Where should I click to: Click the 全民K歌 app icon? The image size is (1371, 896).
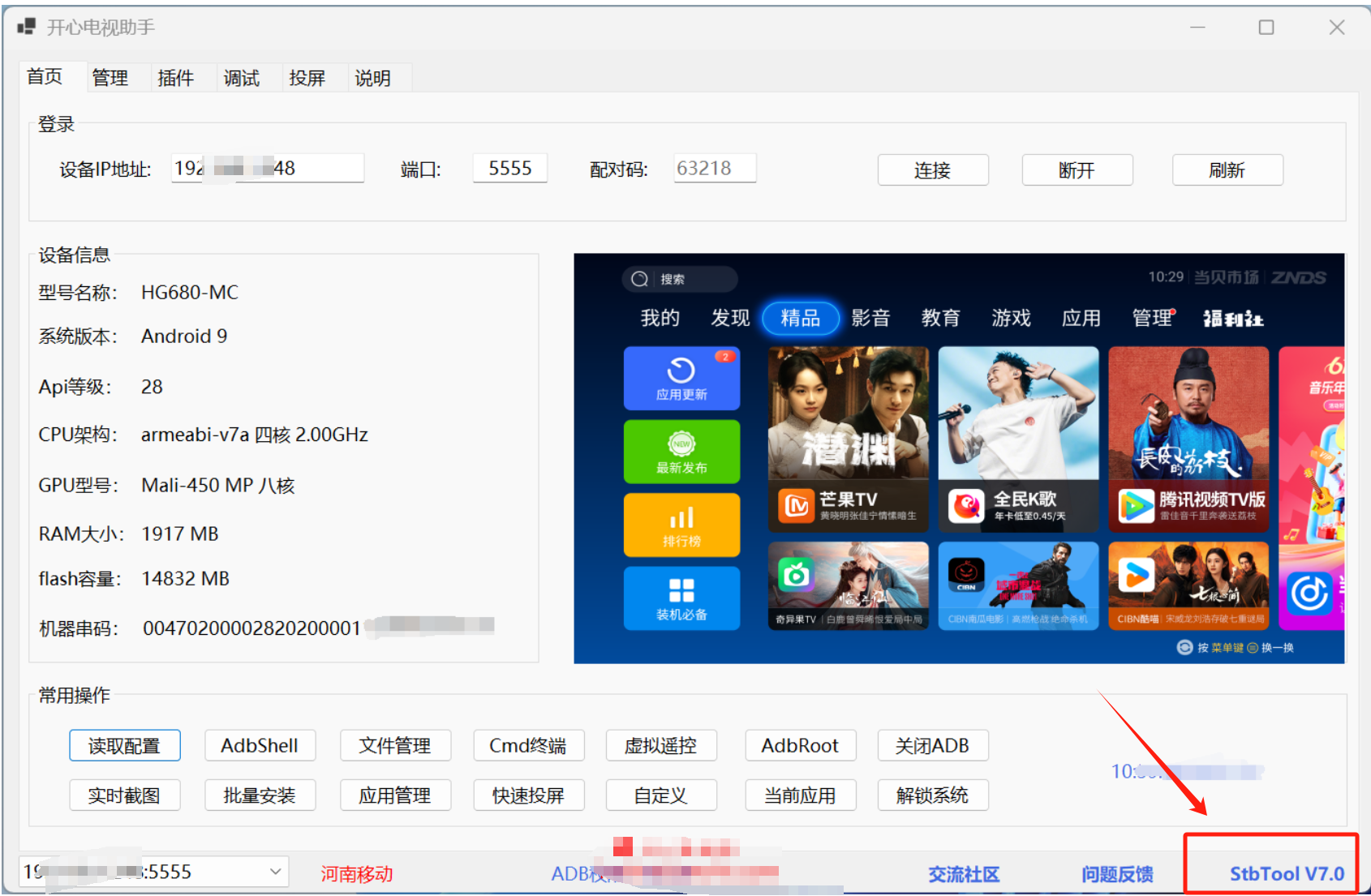tap(966, 506)
